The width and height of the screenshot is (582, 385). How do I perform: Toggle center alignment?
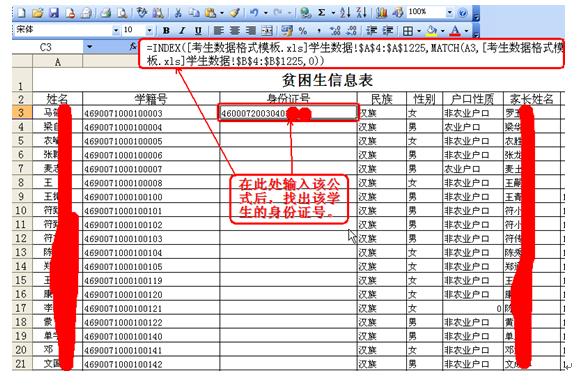pyautogui.click(x=235, y=31)
